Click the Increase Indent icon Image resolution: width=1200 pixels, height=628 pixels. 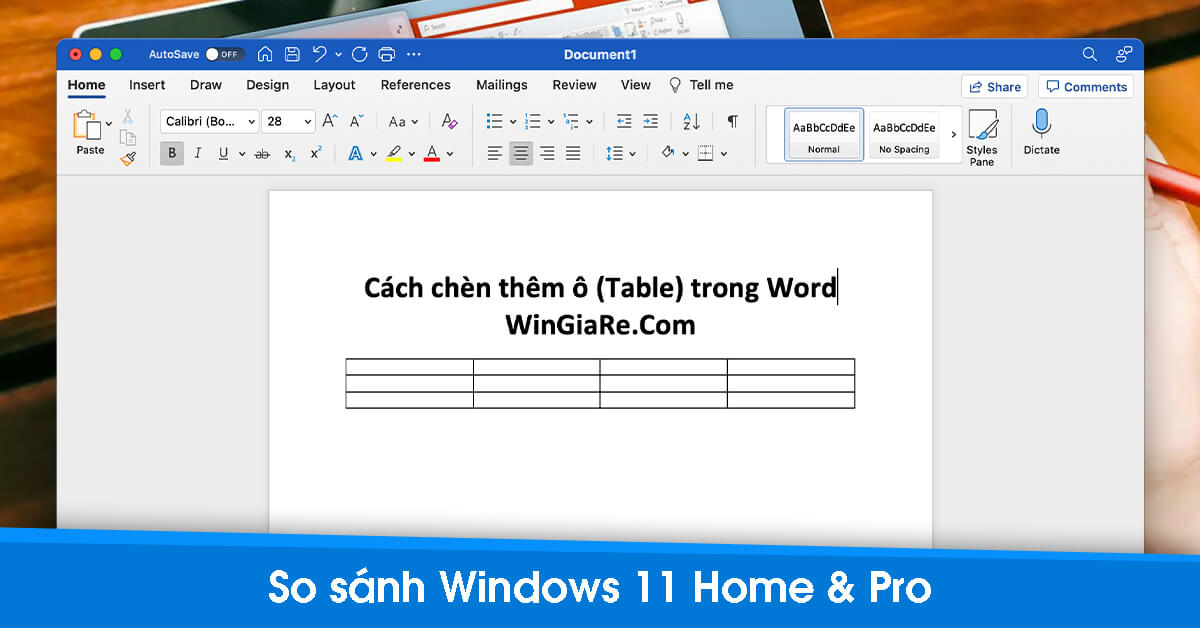coord(650,121)
